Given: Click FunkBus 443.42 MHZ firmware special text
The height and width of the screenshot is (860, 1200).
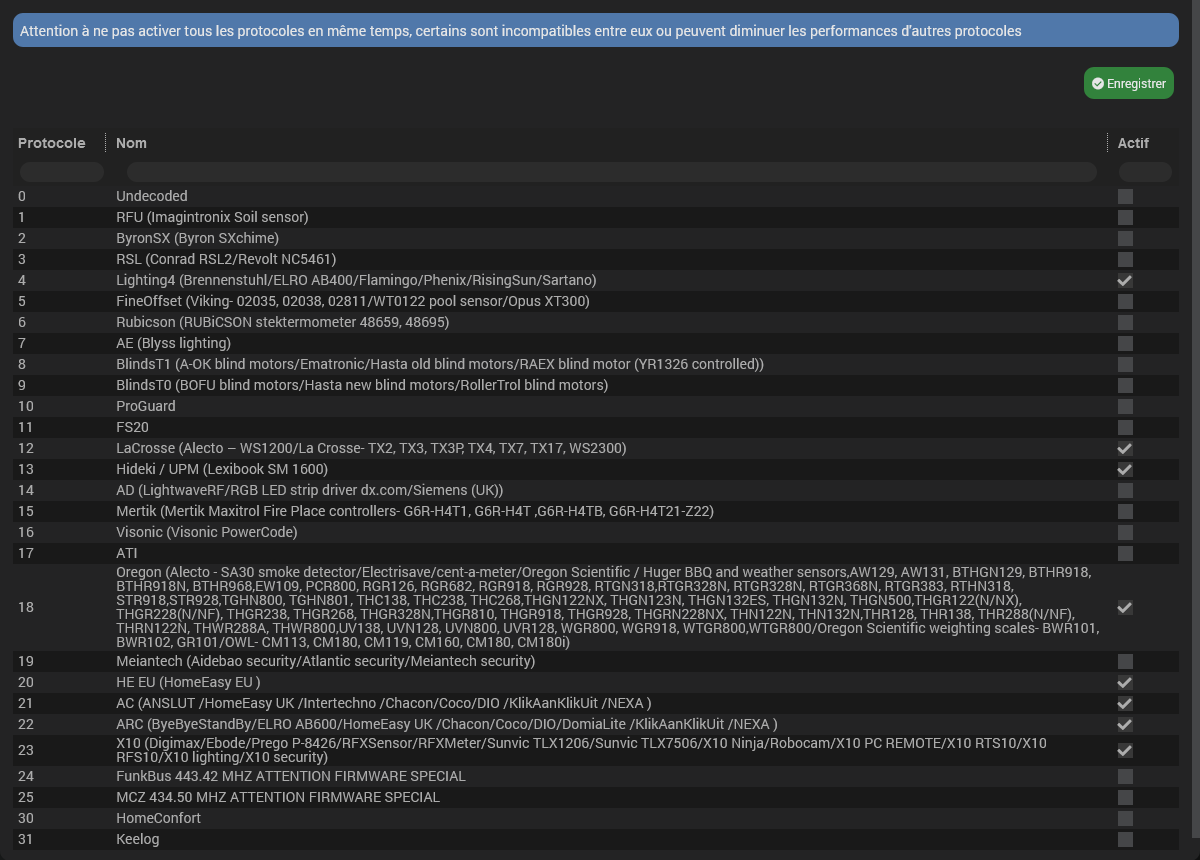Looking at the screenshot, I should coord(291,776).
